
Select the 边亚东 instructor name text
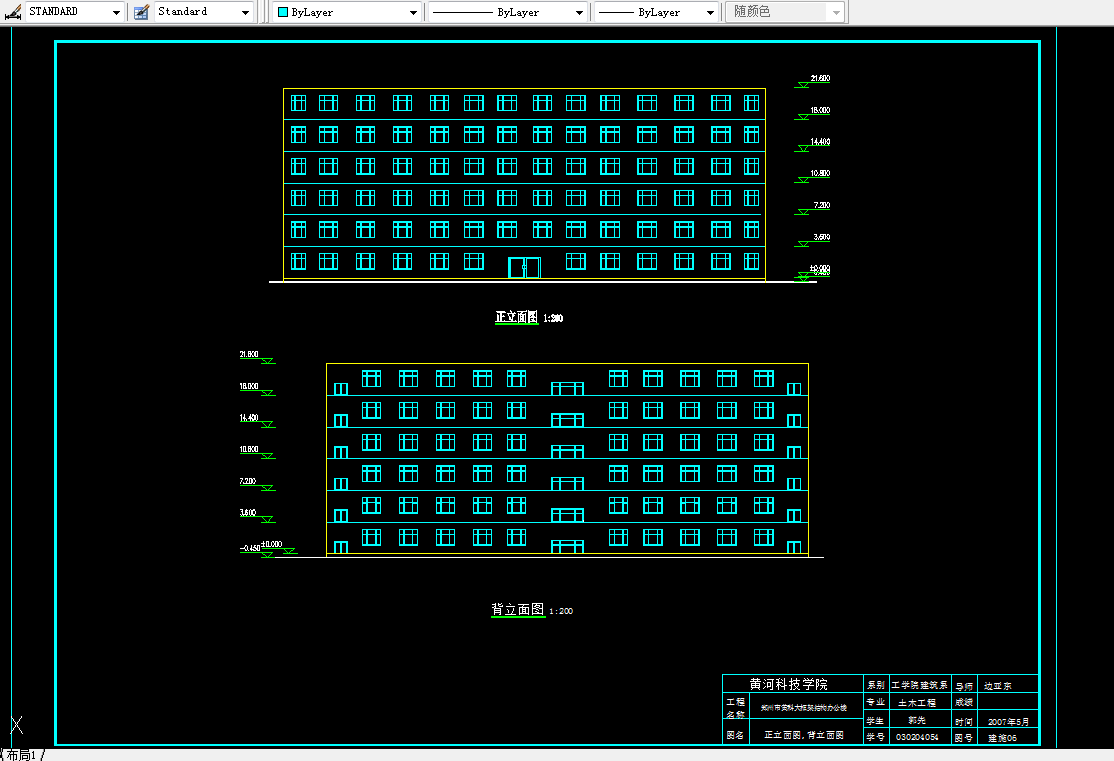click(x=998, y=686)
